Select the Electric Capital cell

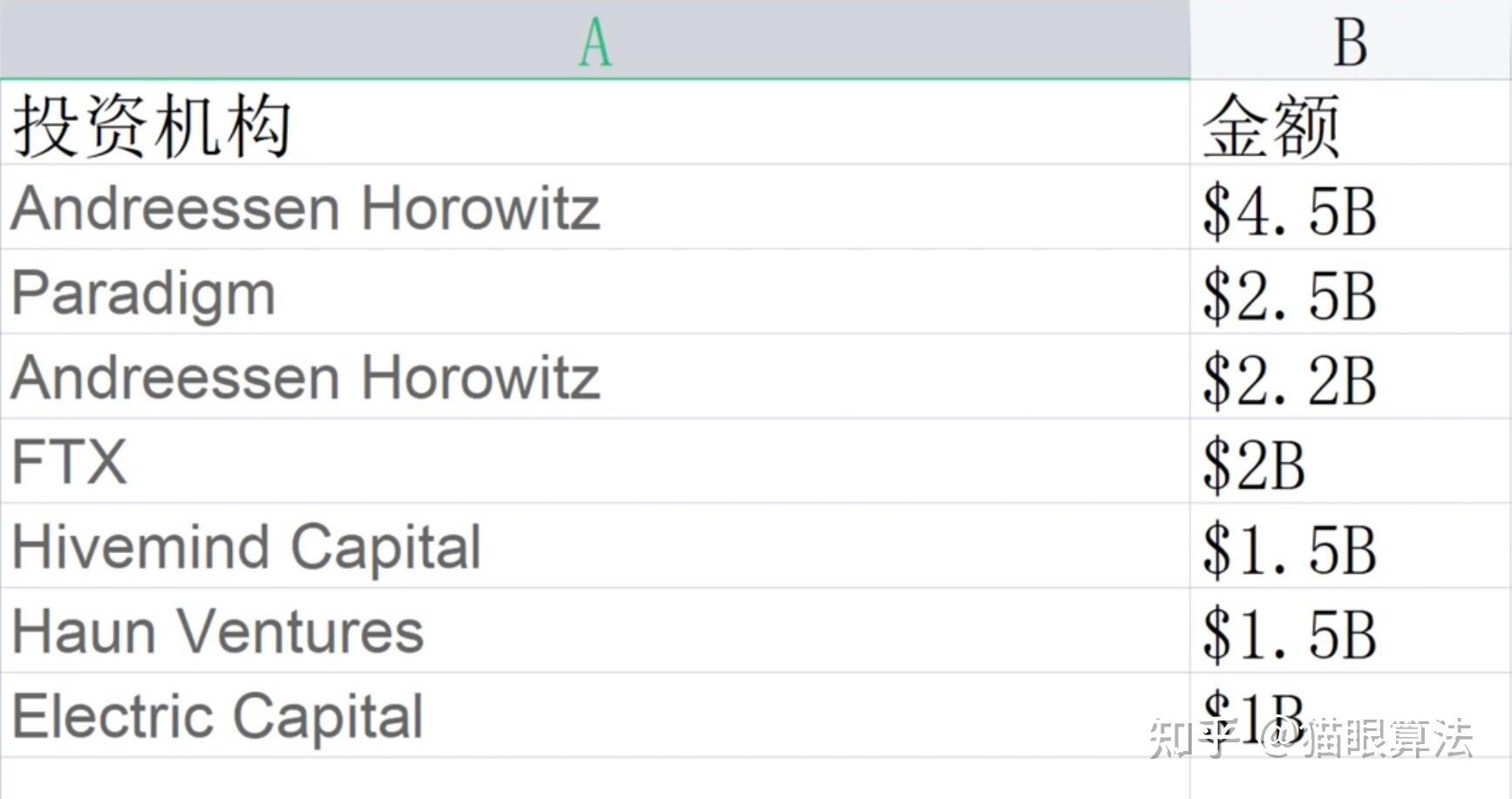click(595, 715)
